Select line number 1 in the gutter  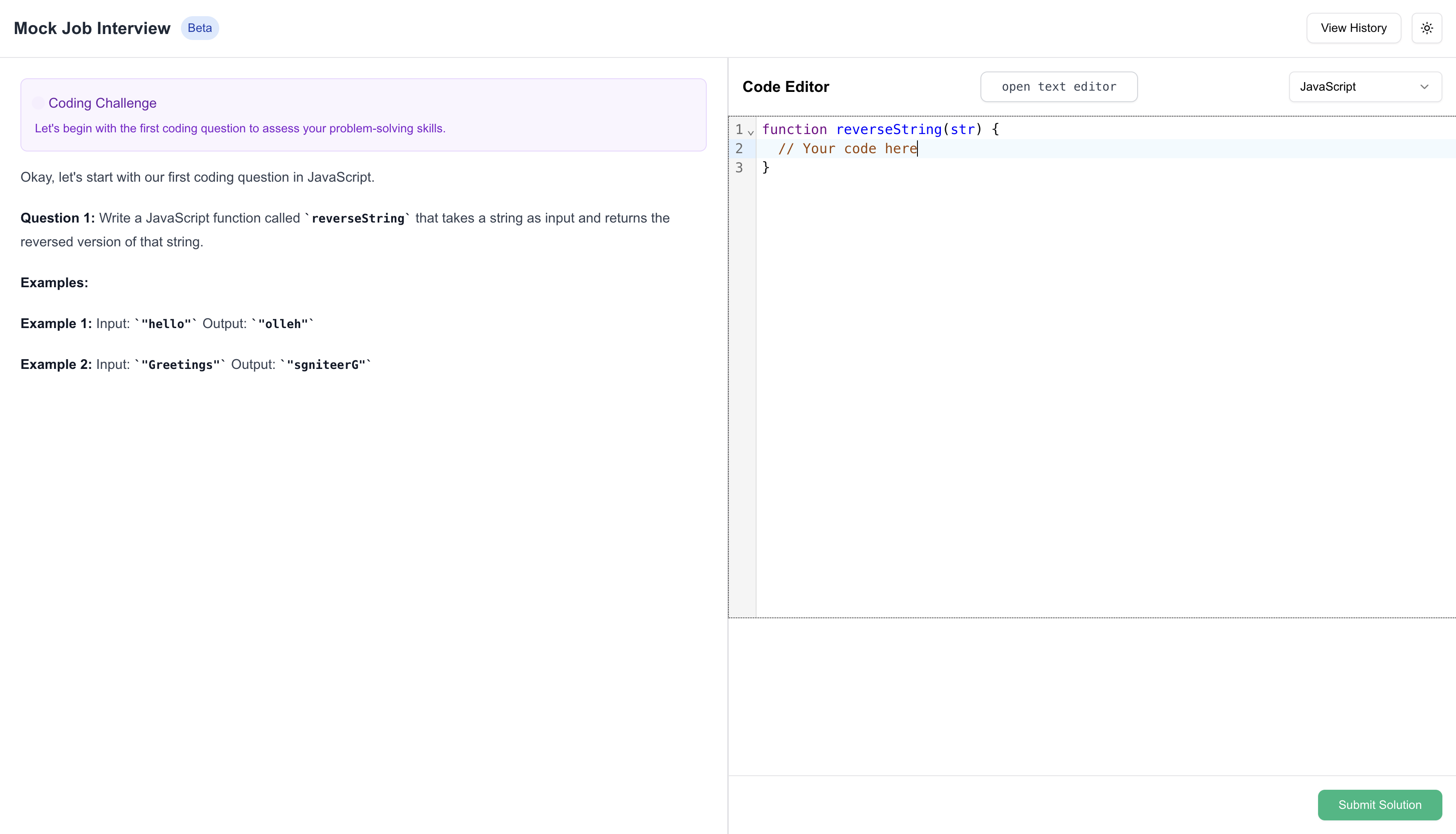pos(739,129)
